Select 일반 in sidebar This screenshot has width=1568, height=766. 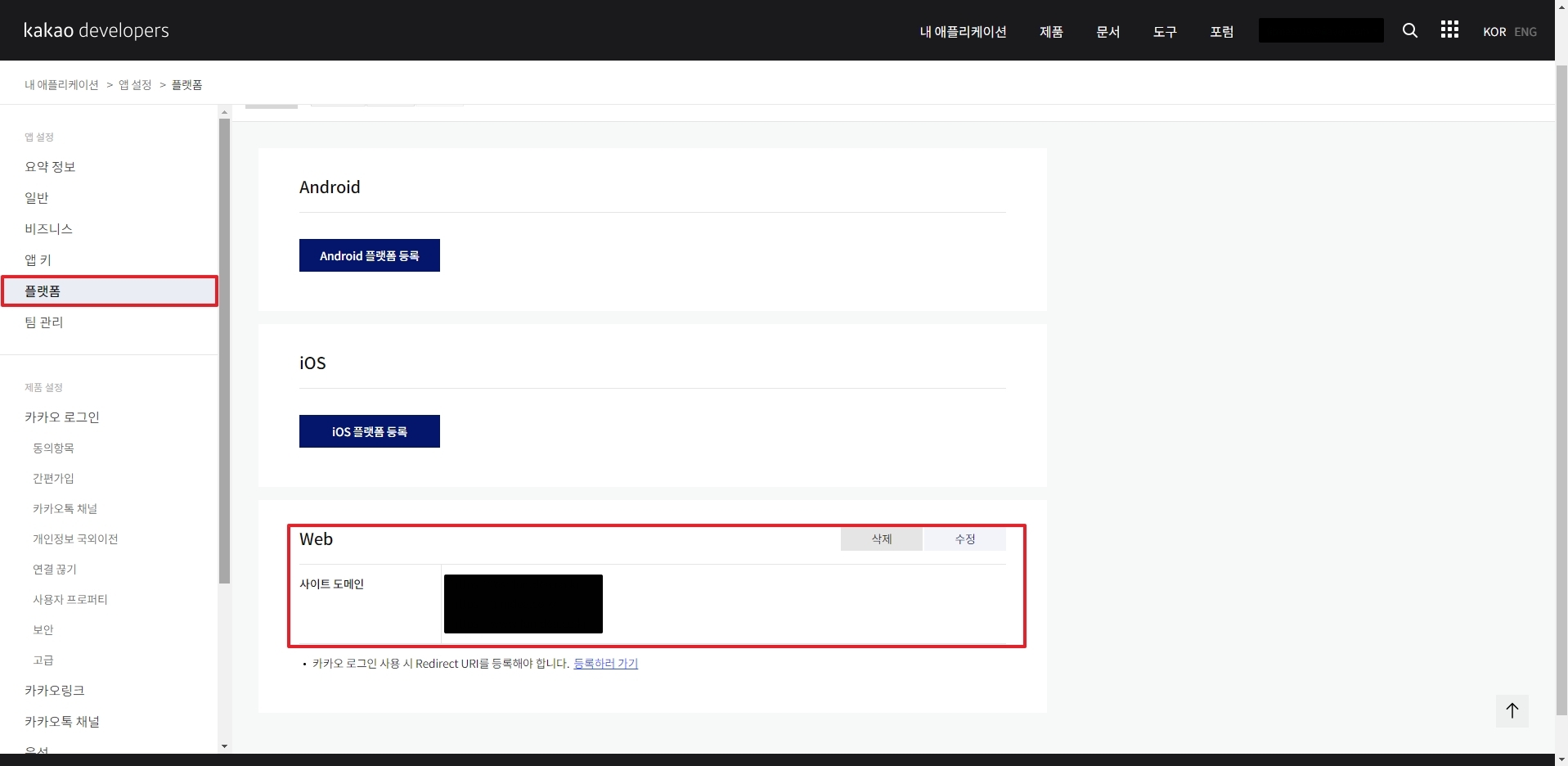point(37,198)
